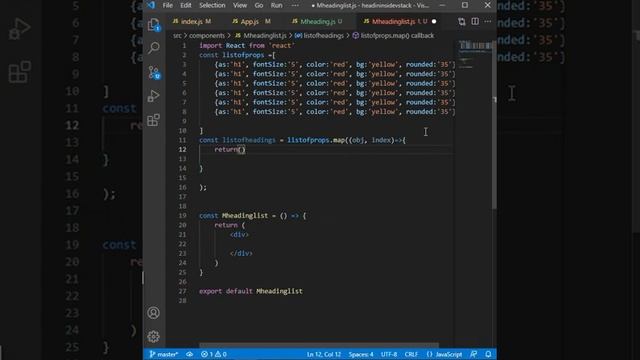Screen dimensions: 640x360
Task: Close Mheadinglist.js via unsaved dot
Action: [x=434, y=22]
